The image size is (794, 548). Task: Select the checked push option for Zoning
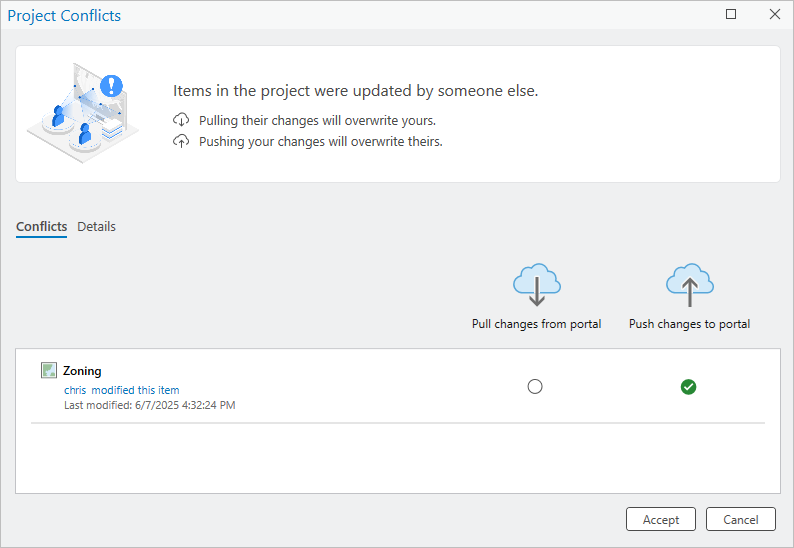pos(688,387)
